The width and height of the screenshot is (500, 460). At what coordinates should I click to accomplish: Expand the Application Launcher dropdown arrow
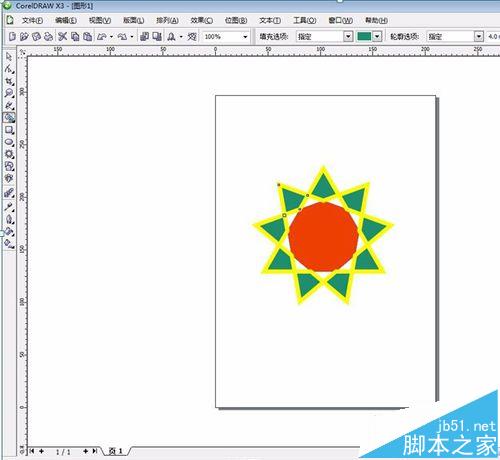181,37
